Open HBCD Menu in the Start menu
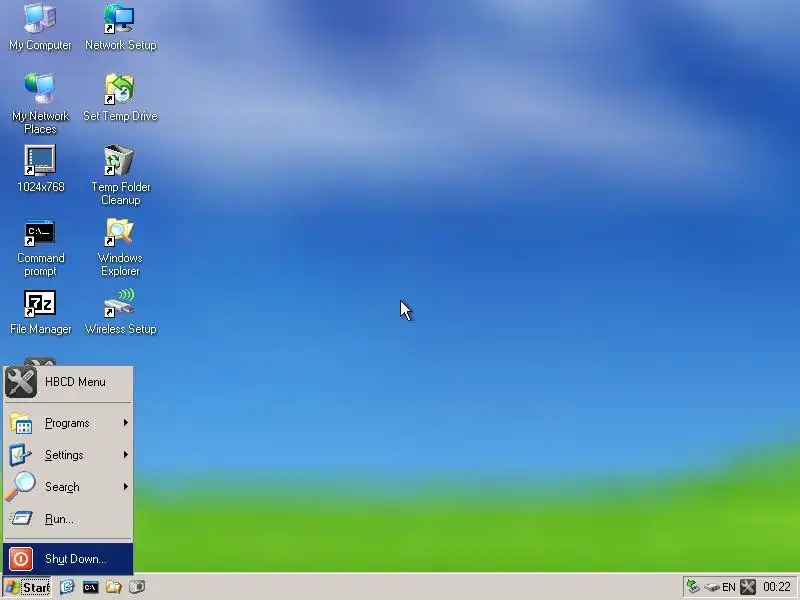Screen dimensions: 800x600 [68, 382]
